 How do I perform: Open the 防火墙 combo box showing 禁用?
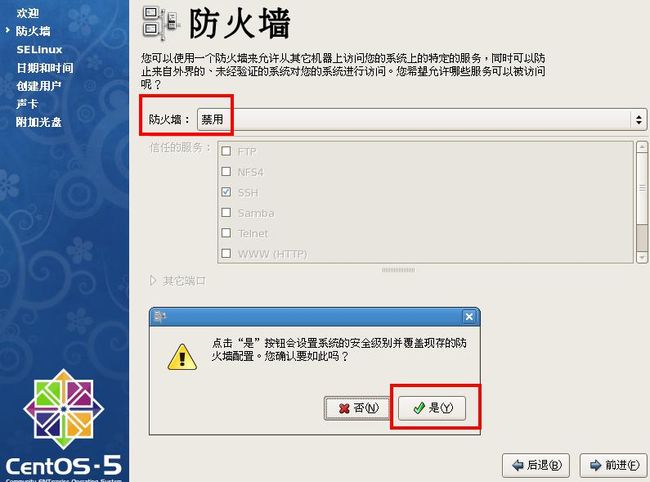point(422,119)
